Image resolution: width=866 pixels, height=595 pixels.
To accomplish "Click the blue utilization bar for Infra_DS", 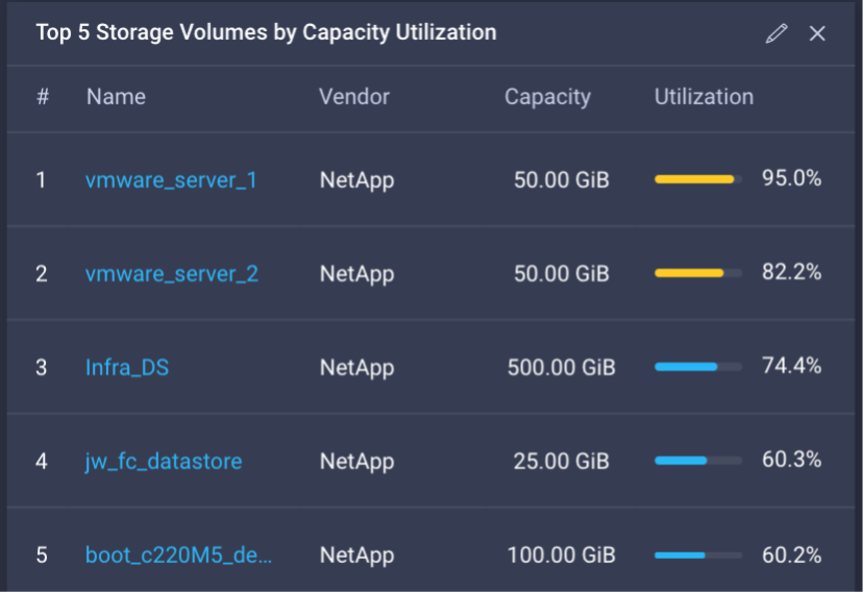I will pyautogui.click(x=695, y=366).
